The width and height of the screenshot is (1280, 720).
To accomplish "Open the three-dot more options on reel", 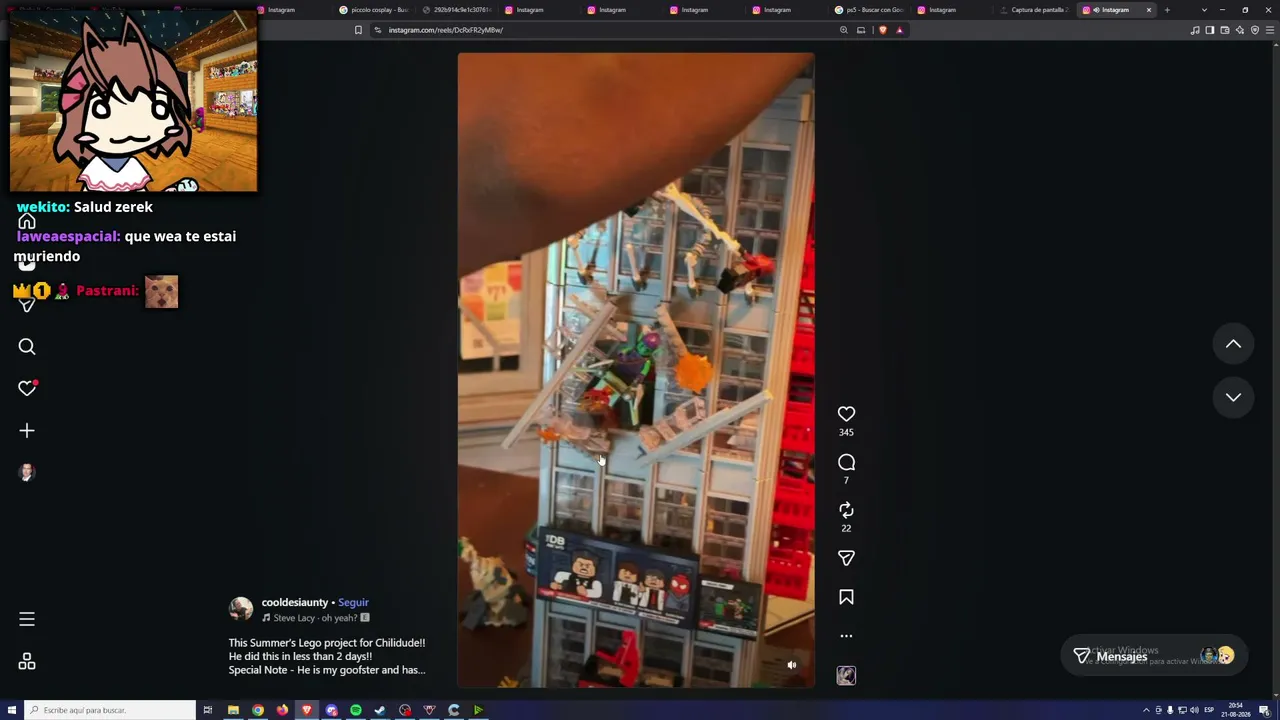I will point(846,636).
